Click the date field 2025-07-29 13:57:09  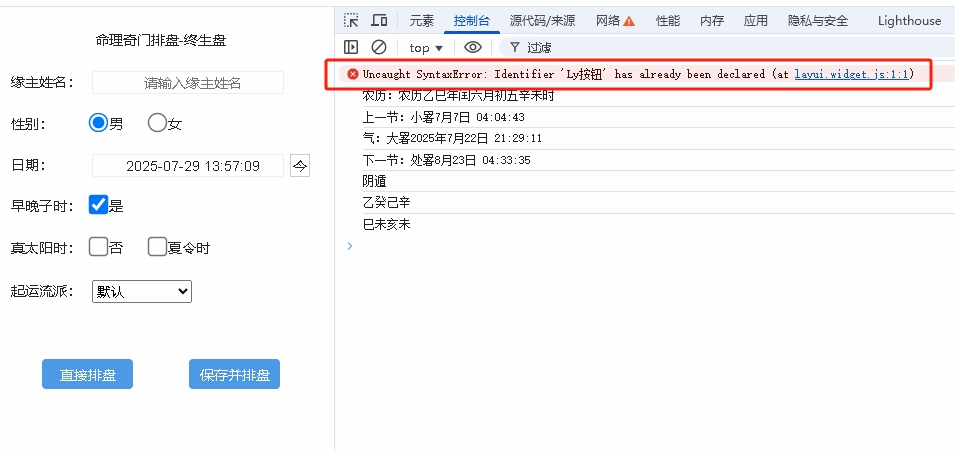click(188, 166)
